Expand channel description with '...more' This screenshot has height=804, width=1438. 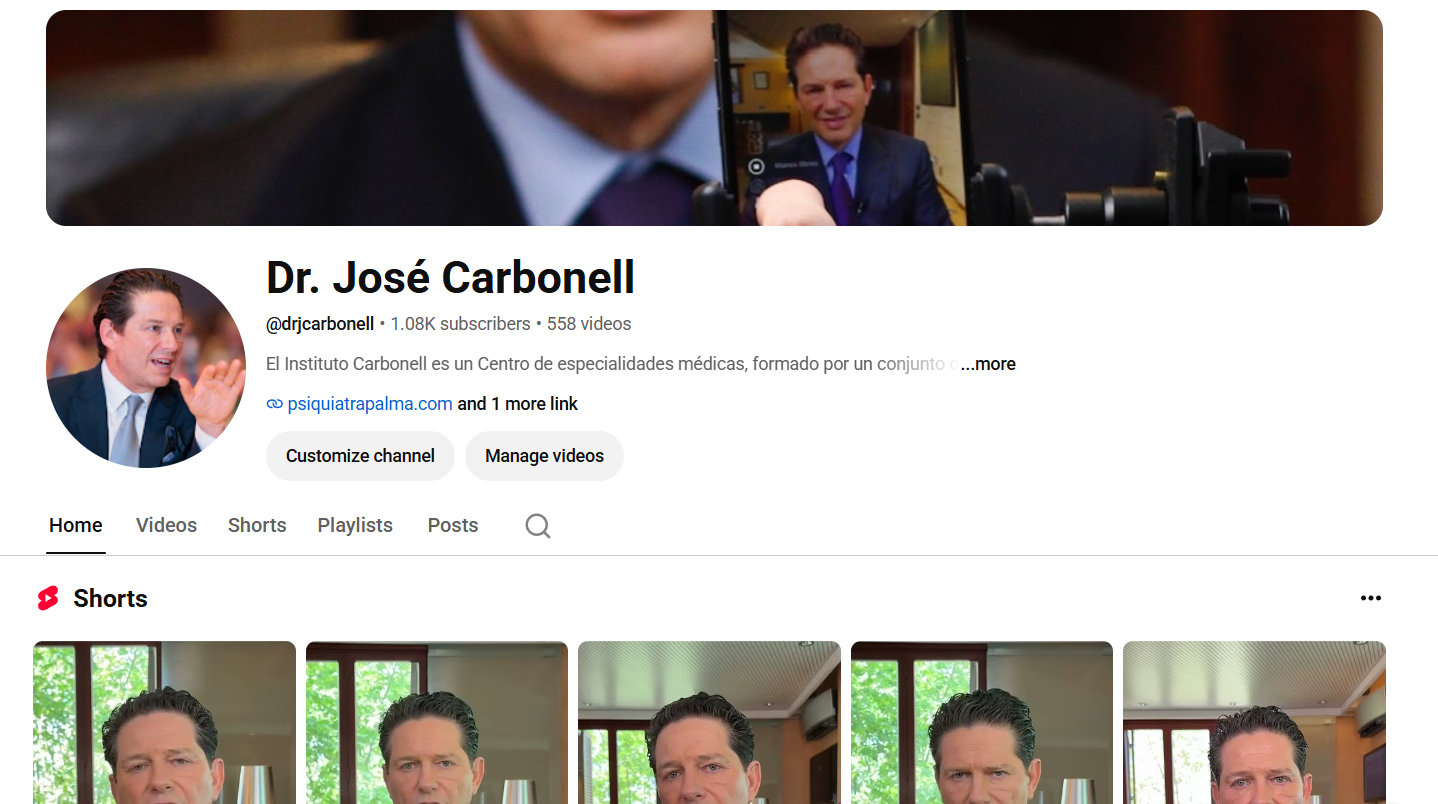988,364
